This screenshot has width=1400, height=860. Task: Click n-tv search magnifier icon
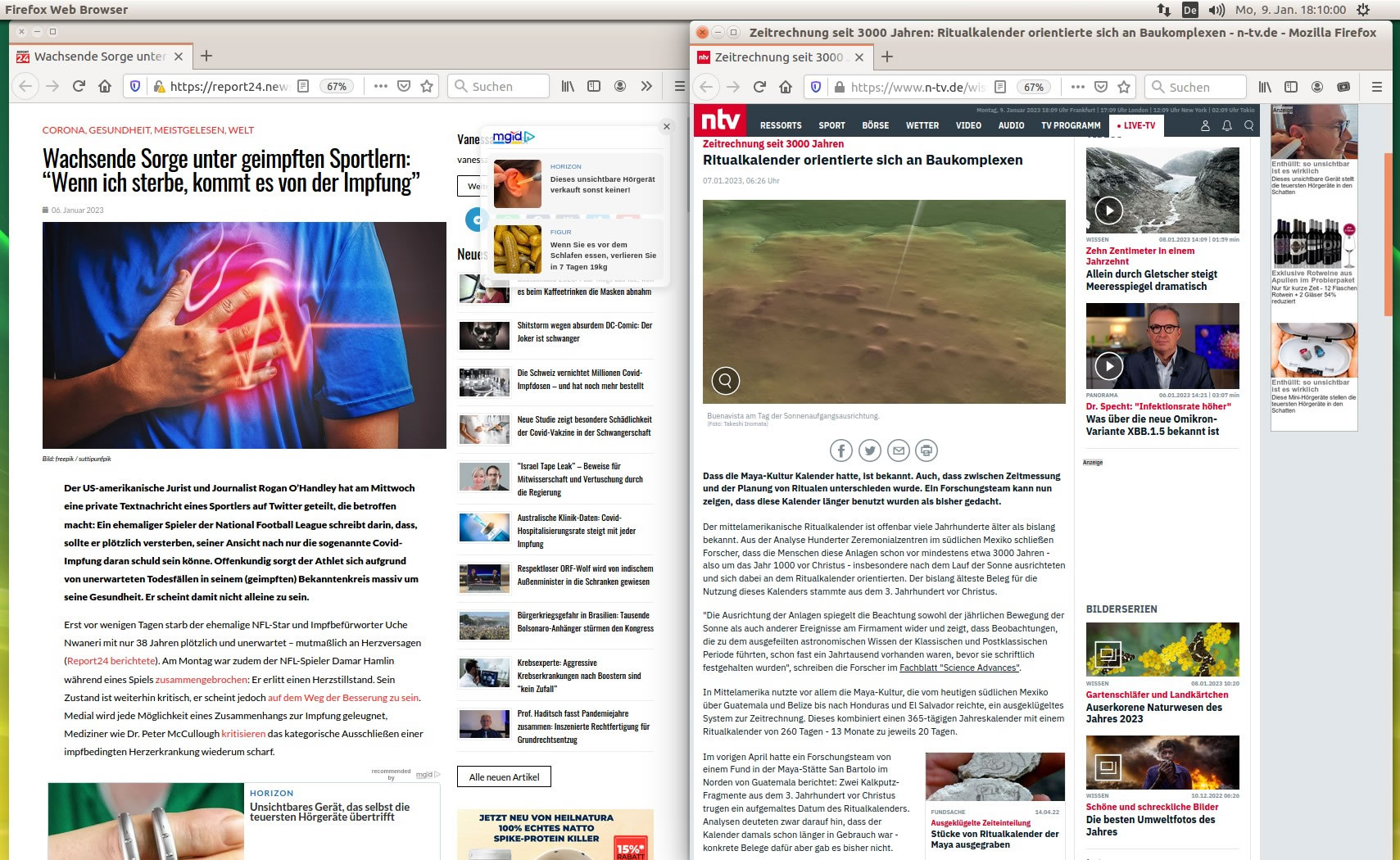1249,125
